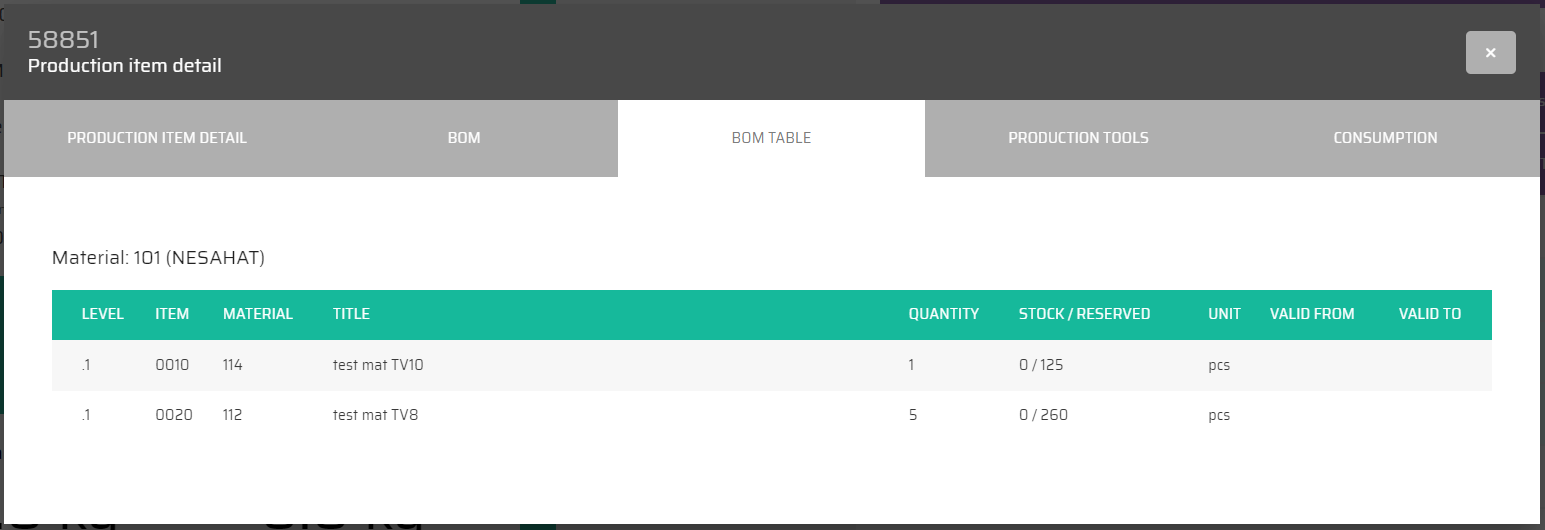The image size is (1545, 530).
Task: Click material number 112 in the table
Action: tap(233, 415)
